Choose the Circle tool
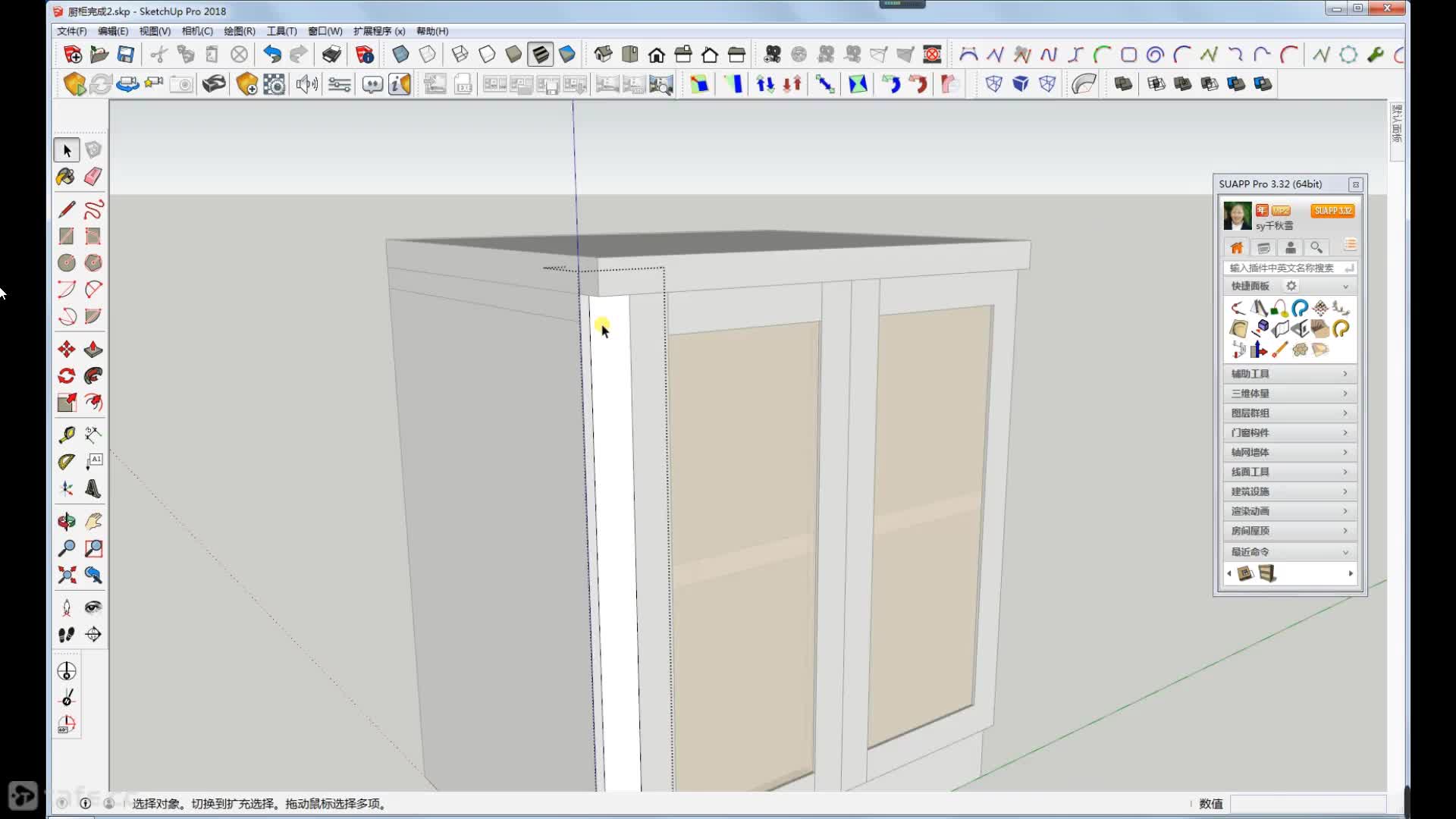 pyautogui.click(x=67, y=262)
